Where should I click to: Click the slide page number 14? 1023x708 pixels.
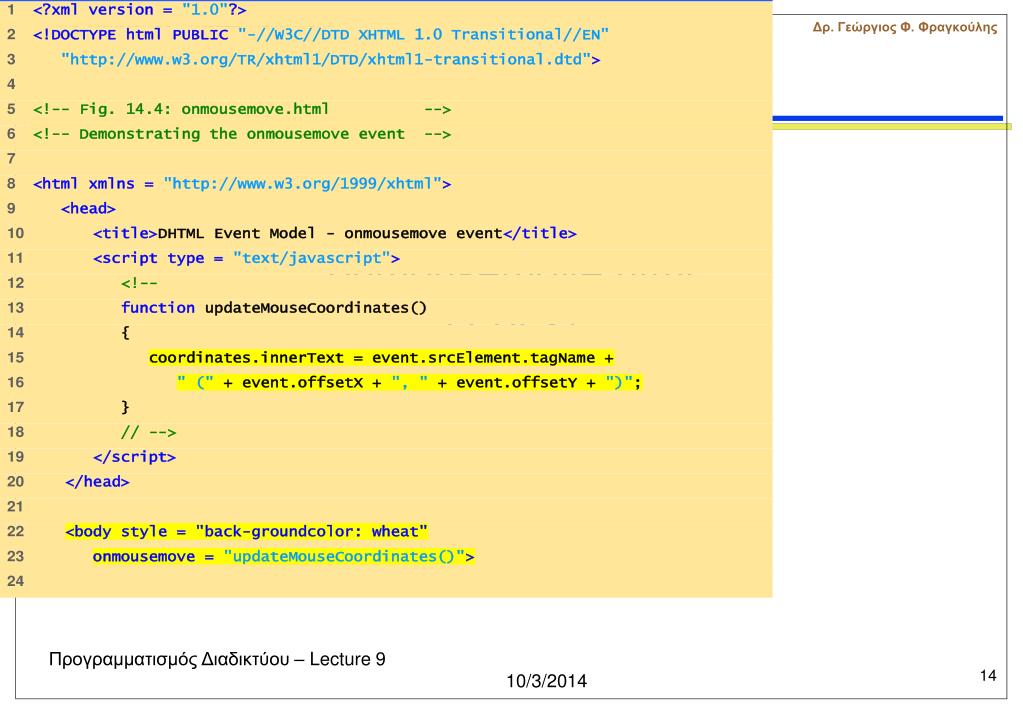988,675
